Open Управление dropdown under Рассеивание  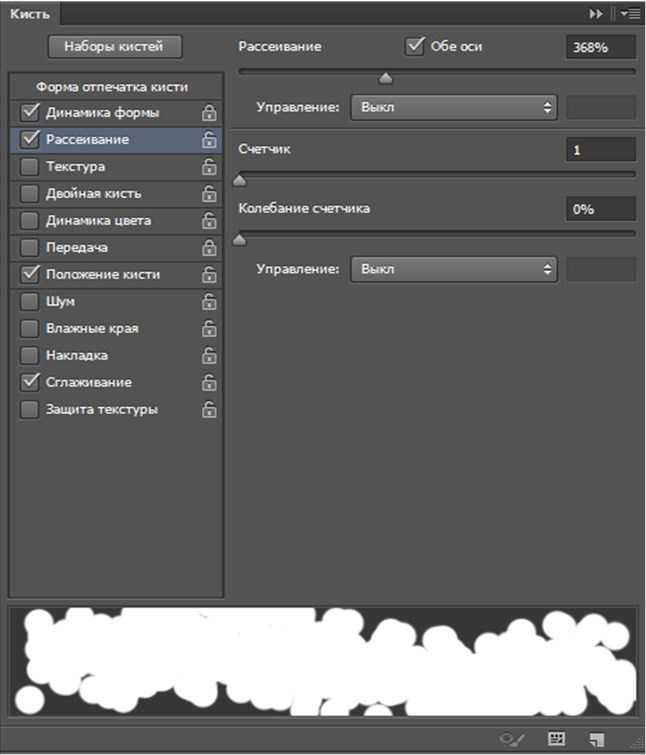click(453, 107)
